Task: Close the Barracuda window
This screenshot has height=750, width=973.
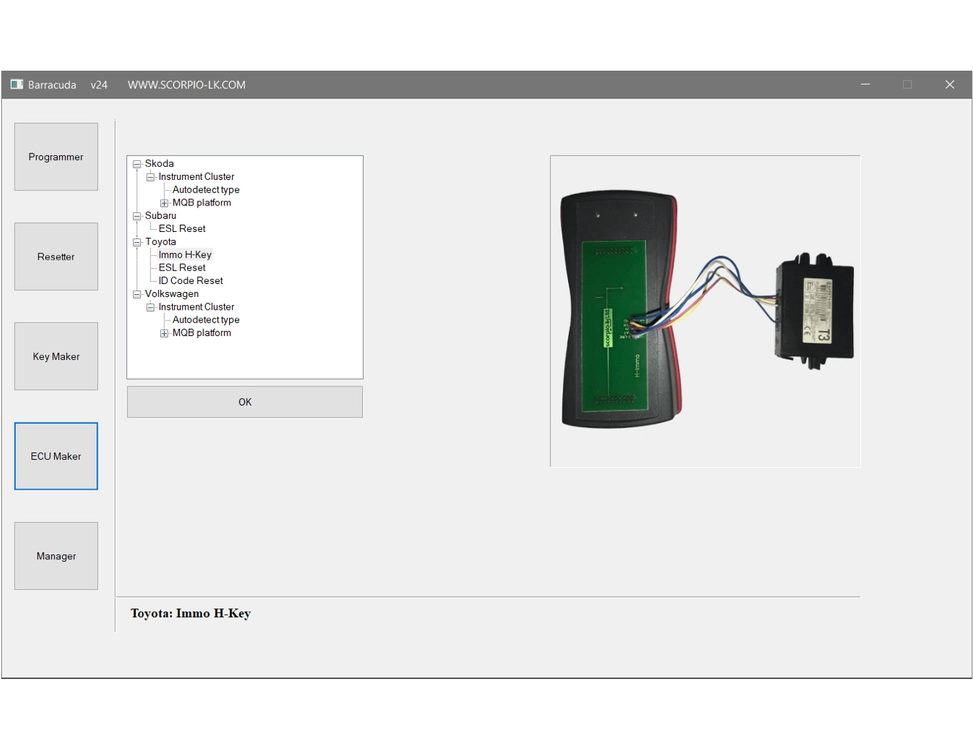Action: (949, 84)
